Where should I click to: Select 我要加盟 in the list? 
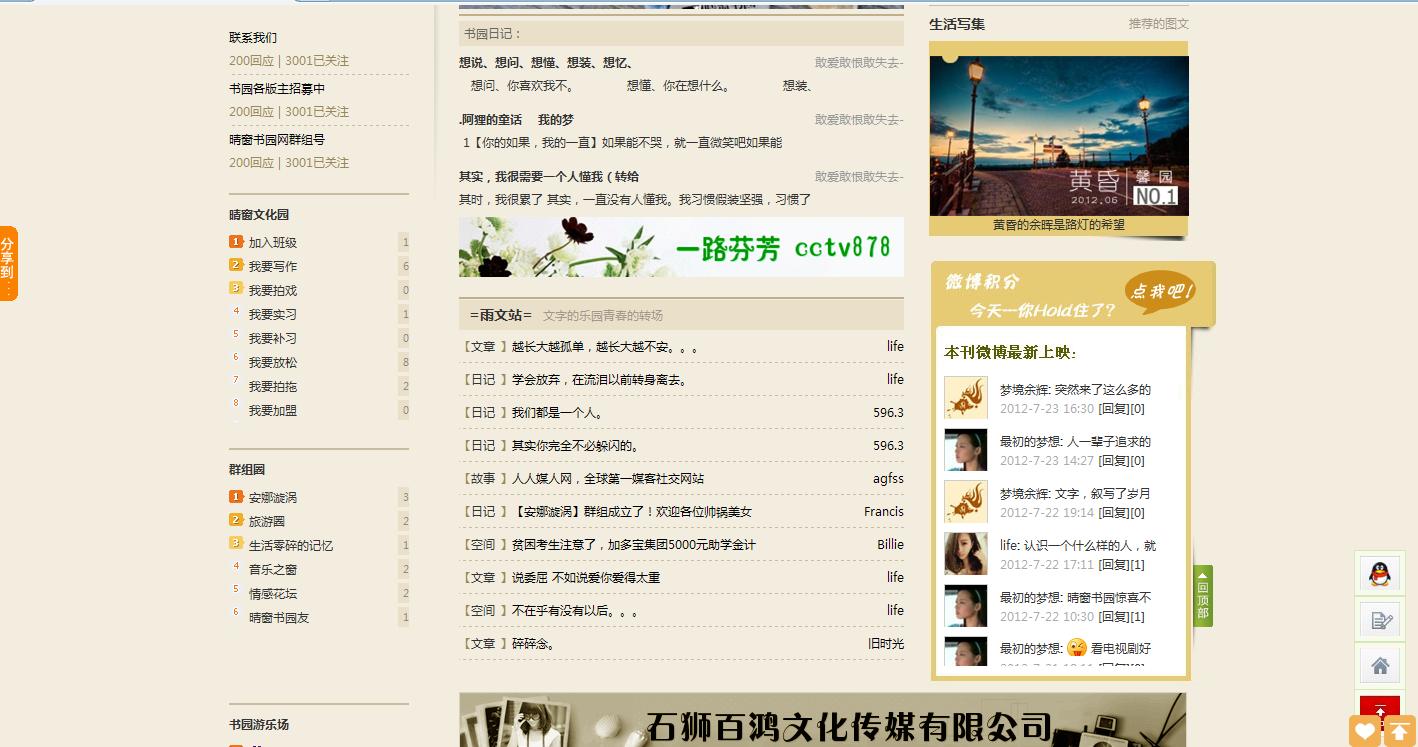(273, 411)
